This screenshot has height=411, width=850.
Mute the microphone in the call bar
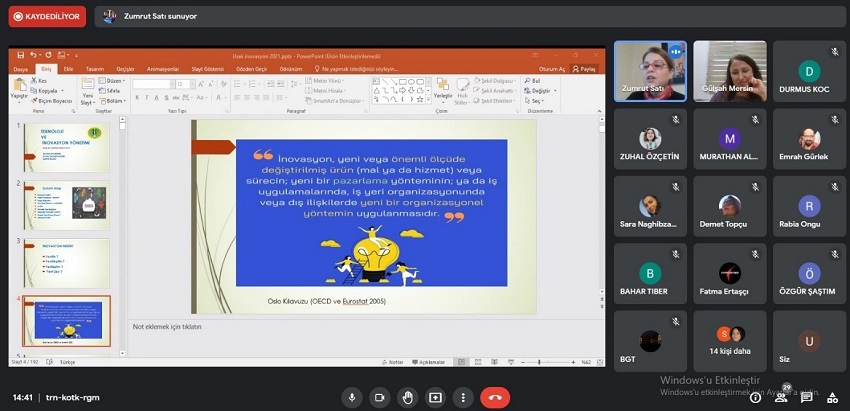tap(352, 397)
